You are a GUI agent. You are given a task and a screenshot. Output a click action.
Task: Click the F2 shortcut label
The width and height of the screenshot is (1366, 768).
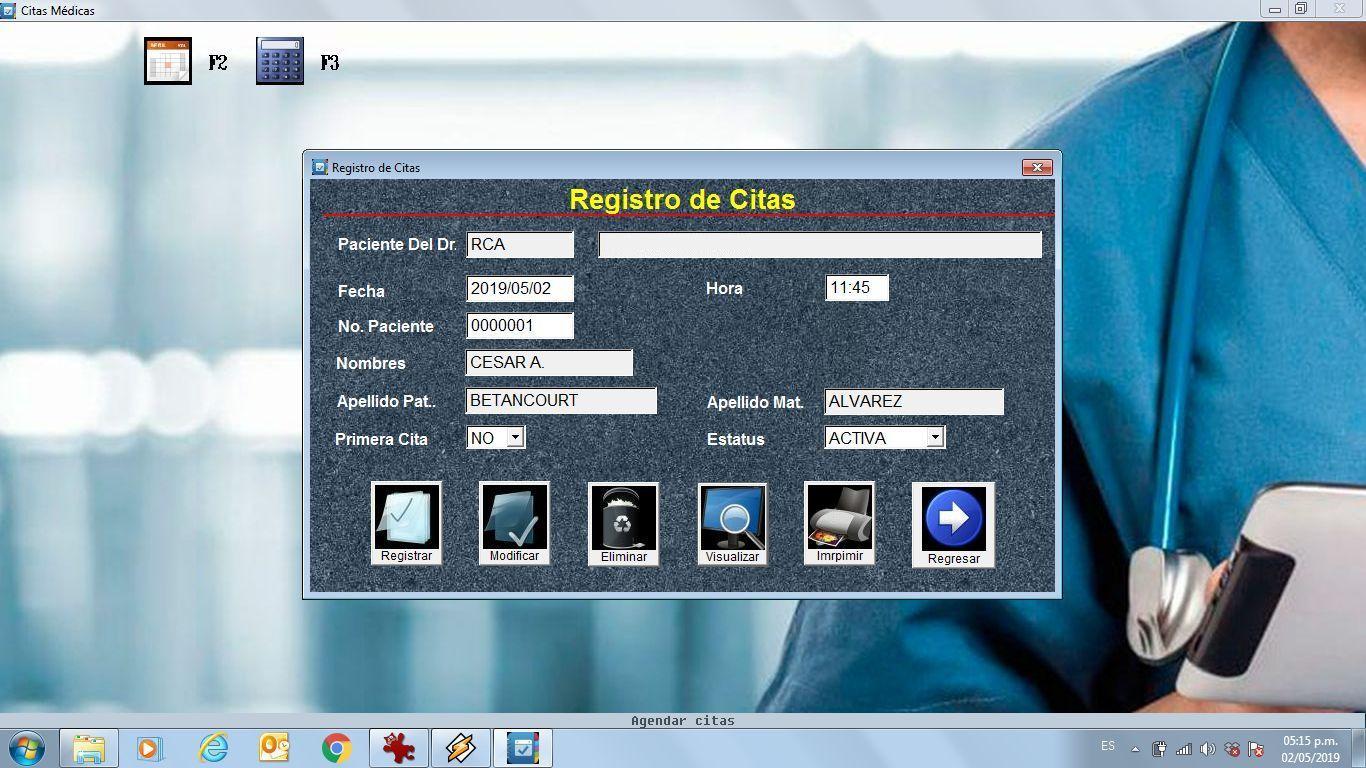[218, 63]
